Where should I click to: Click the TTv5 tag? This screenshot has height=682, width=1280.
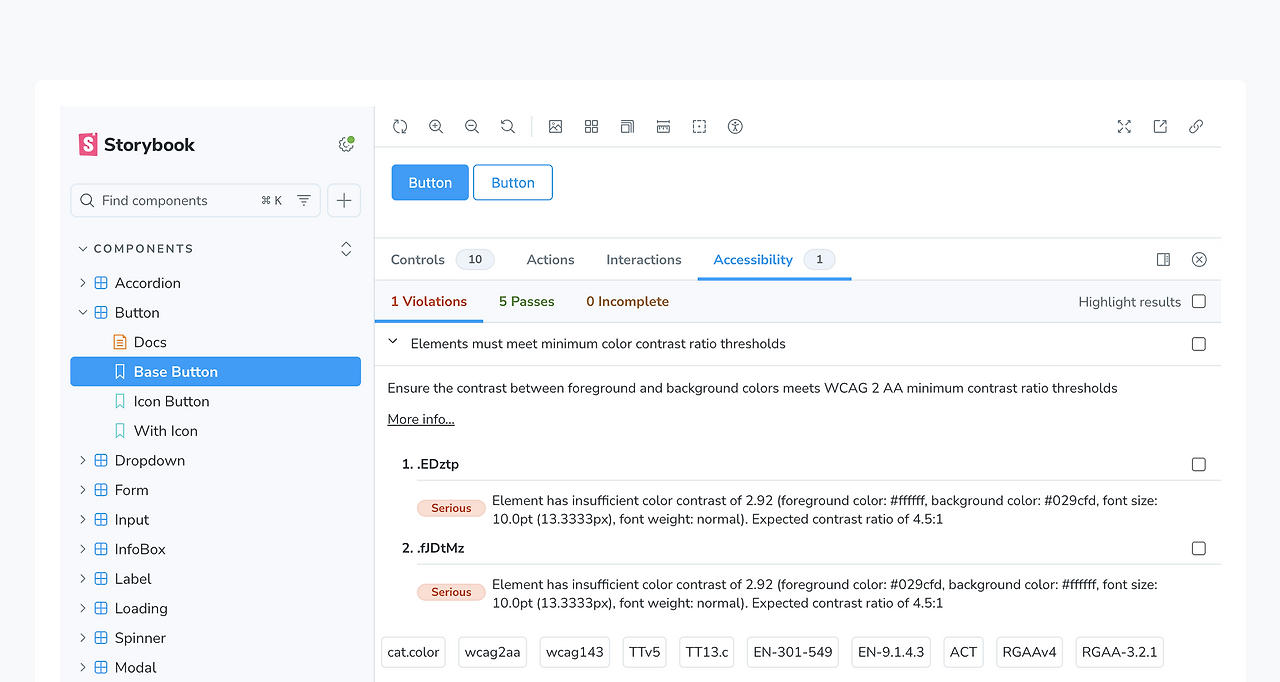644,652
